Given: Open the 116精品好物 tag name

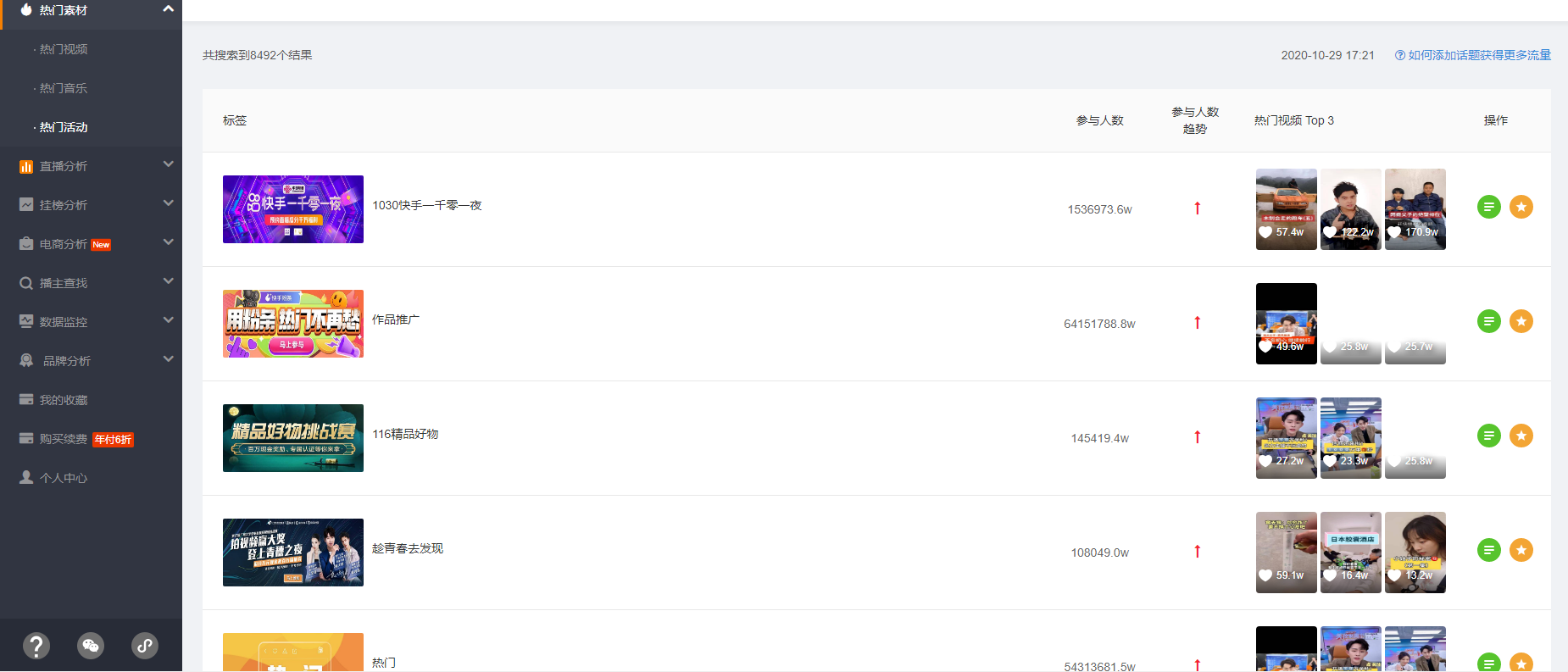Looking at the screenshot, I should pyautogui.click(x=405, y=434).
